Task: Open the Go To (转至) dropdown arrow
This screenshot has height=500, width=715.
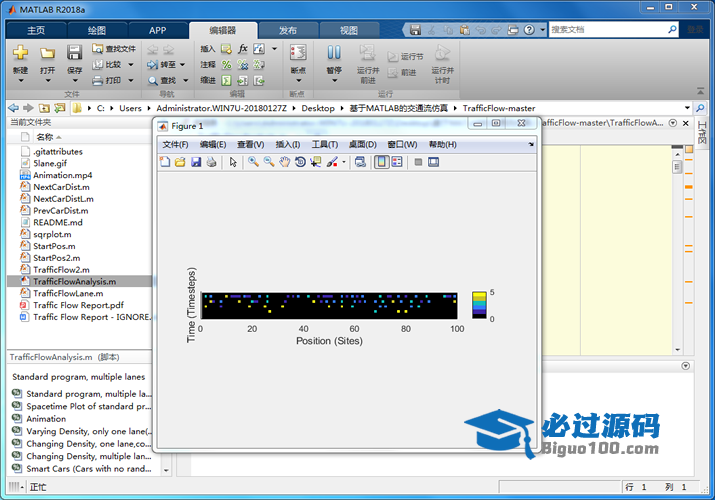Action: point(182,65)
